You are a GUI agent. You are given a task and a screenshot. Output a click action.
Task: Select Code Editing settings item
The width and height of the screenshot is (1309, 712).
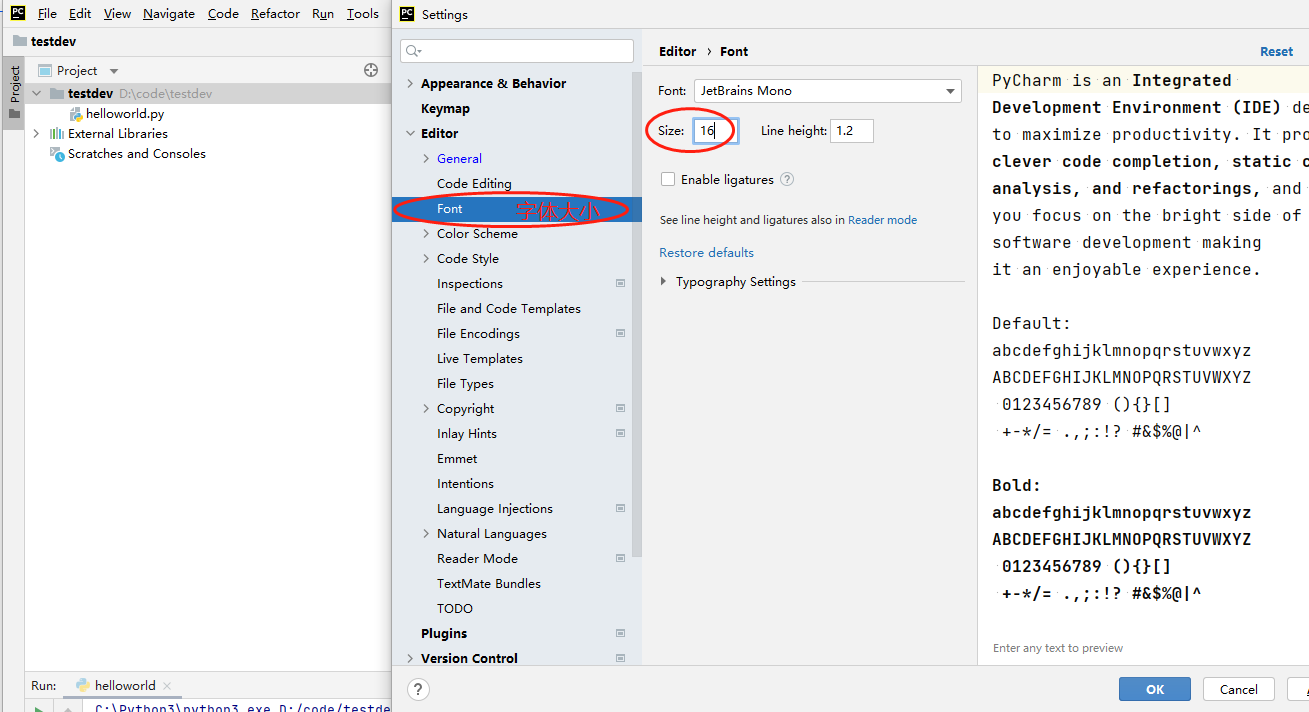click(x=474, y=184)
